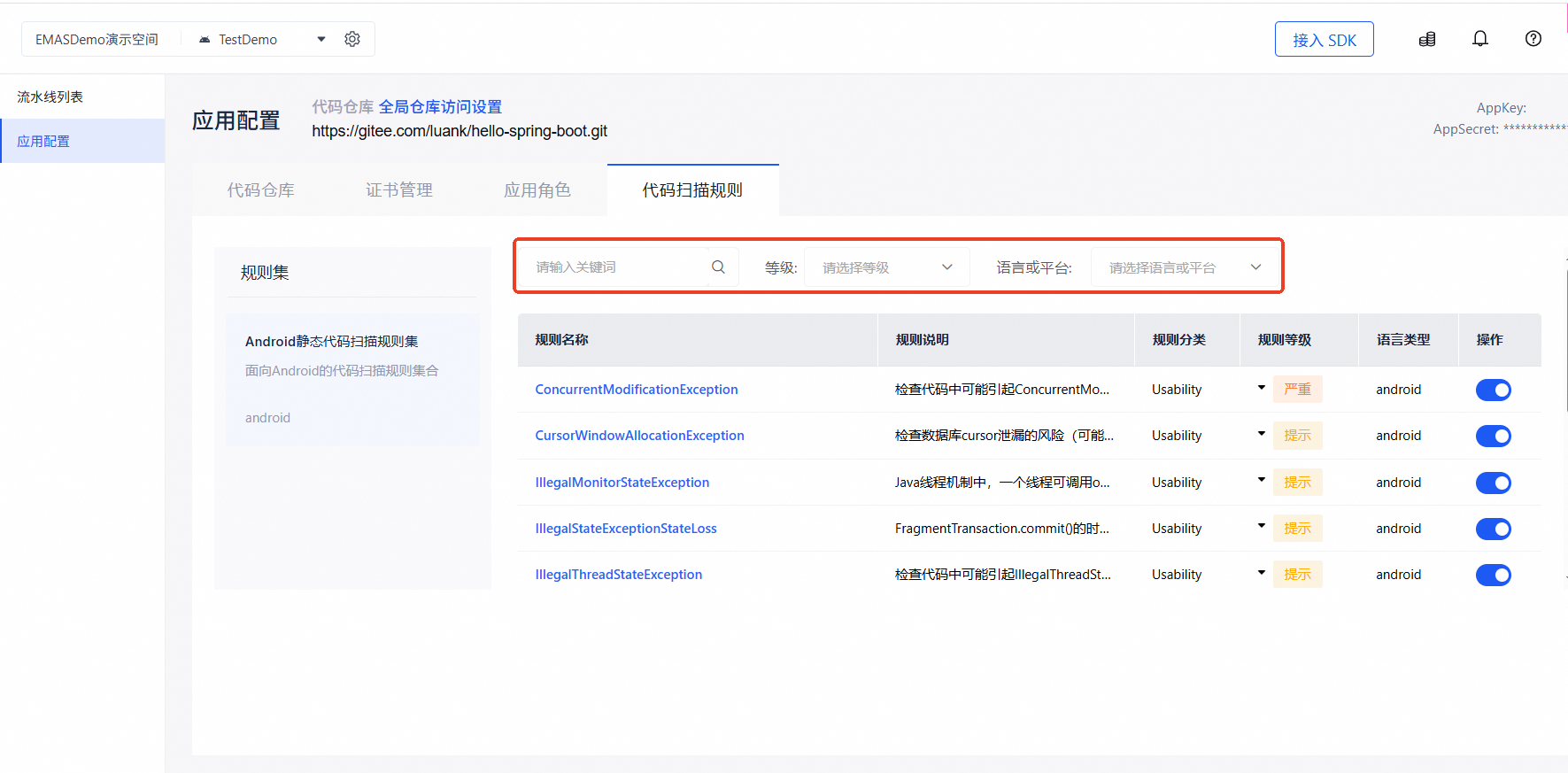
Task: Toggle CursorWindowAllocationException rule switch
Action: [1493, 436]
